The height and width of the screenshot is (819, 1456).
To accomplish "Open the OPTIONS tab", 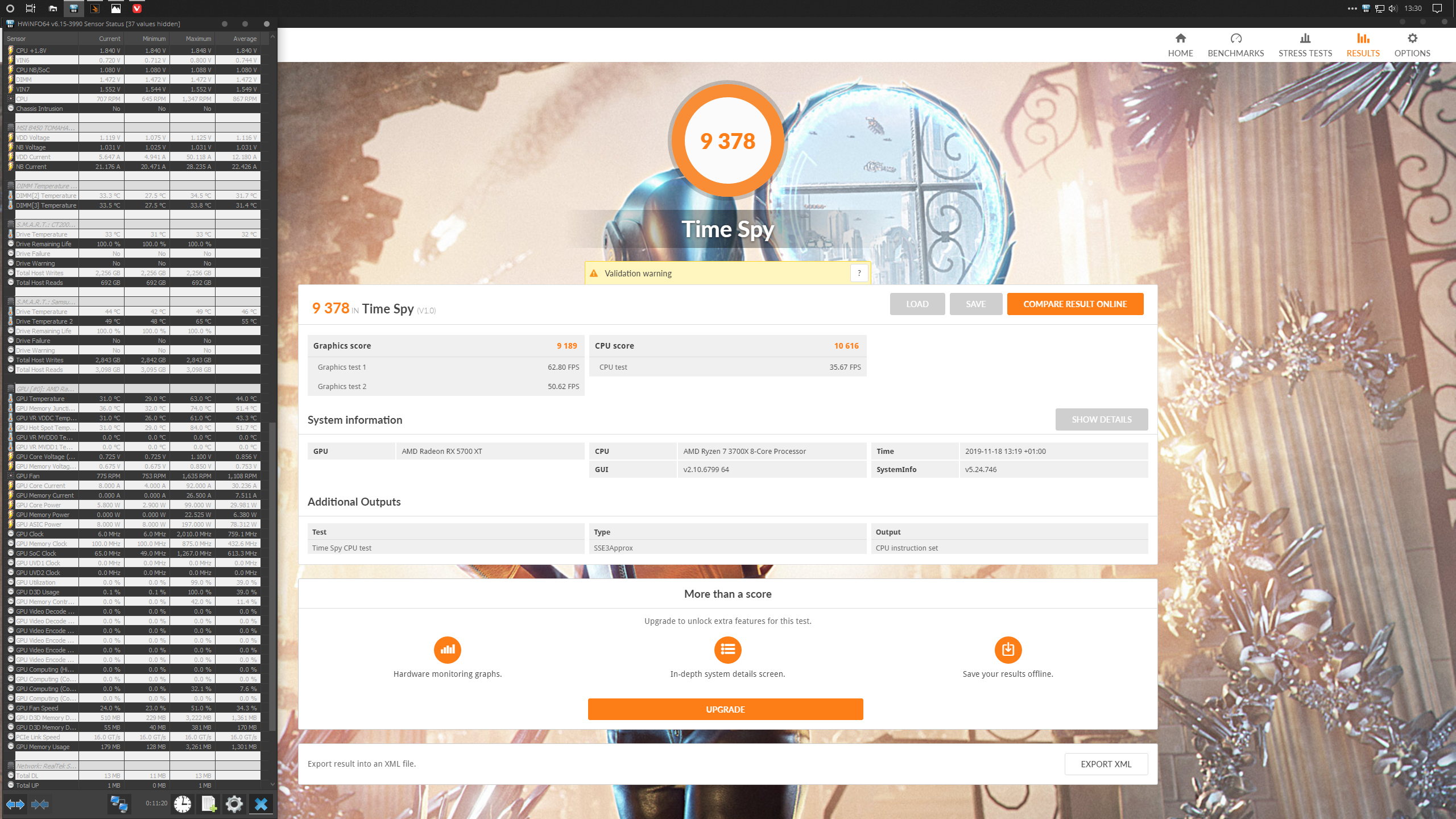I will pos(1412,45).
